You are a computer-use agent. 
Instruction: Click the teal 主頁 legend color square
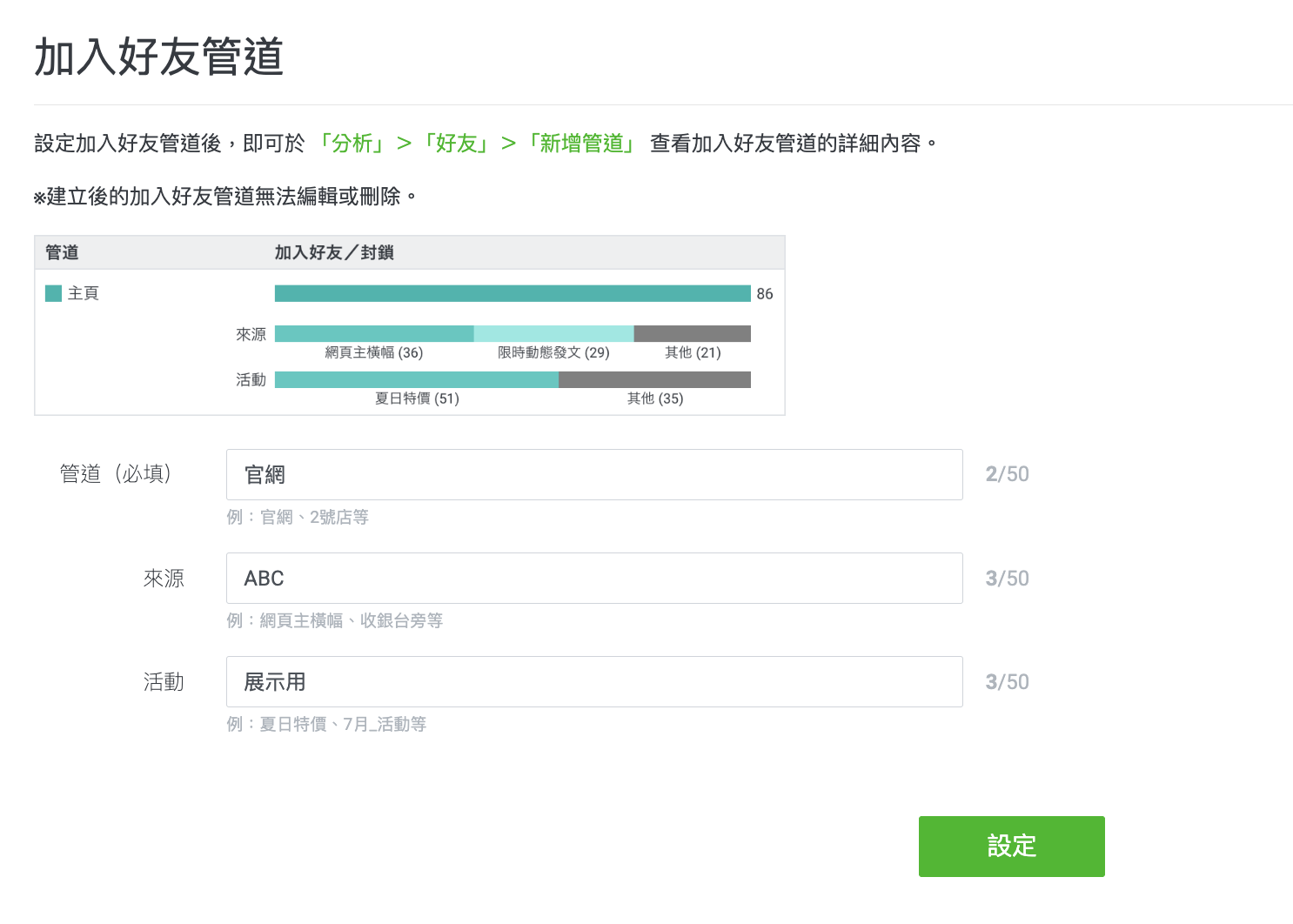click(53, 293)
